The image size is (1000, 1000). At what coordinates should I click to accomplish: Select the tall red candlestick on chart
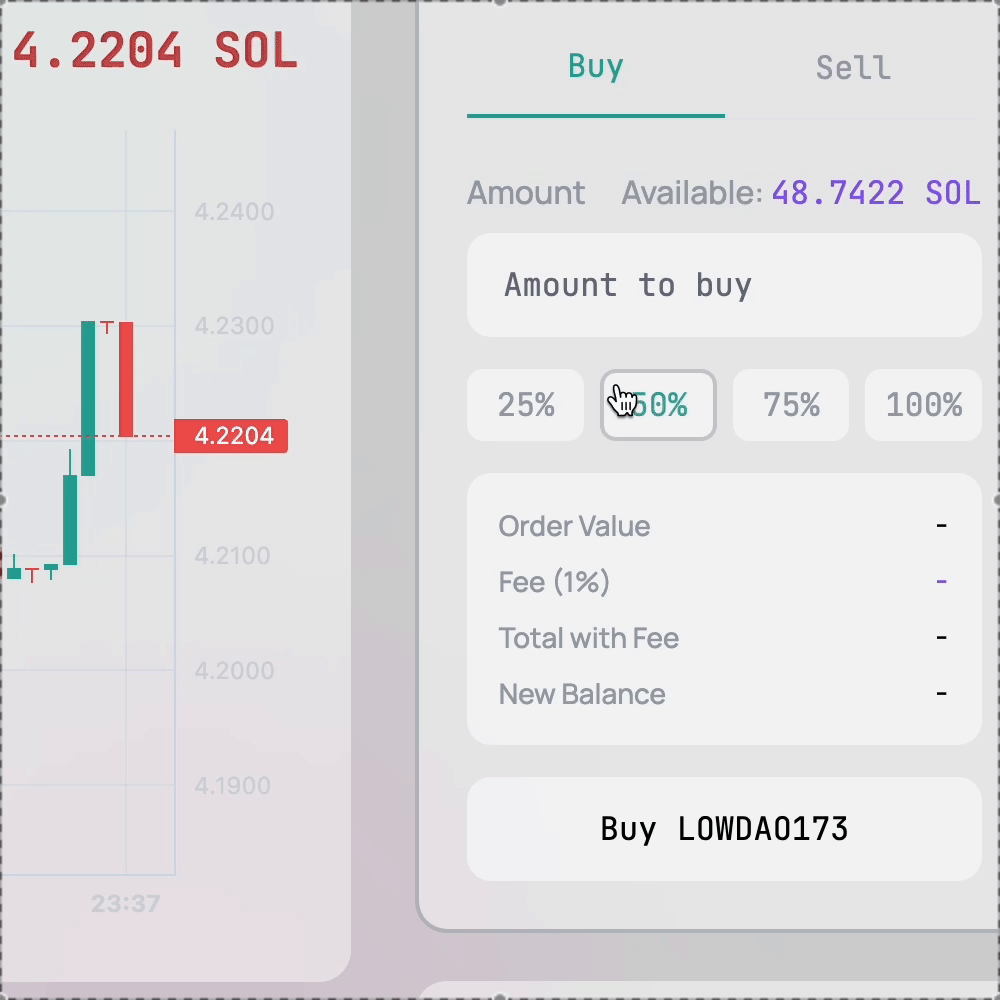pos(126,379)
